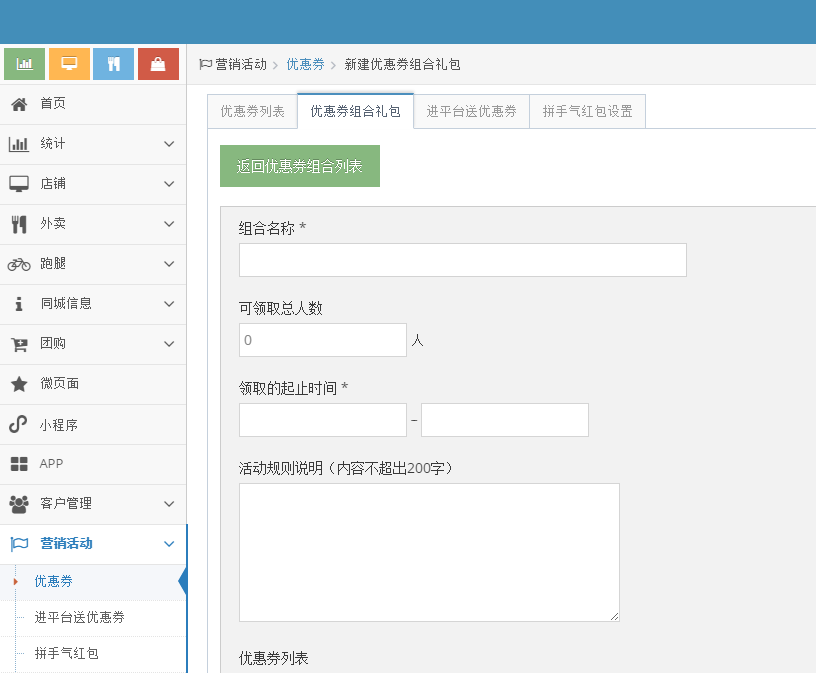Click the people icon beside 客户管理
Screen dimensions: 816x673
point(18,504)
